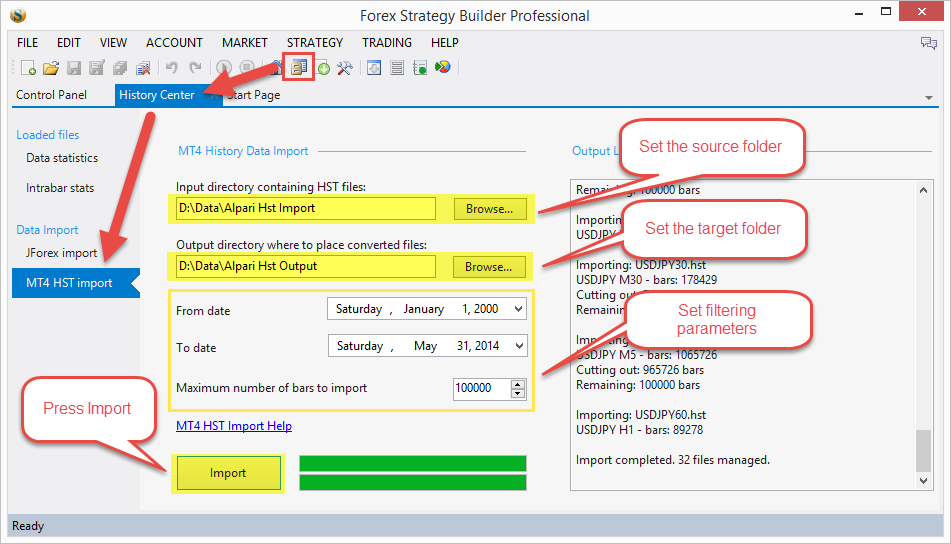Viewport: 951px width, 544px height.
Task: Open the From date calendar dropdown
Action: point(519,309)
